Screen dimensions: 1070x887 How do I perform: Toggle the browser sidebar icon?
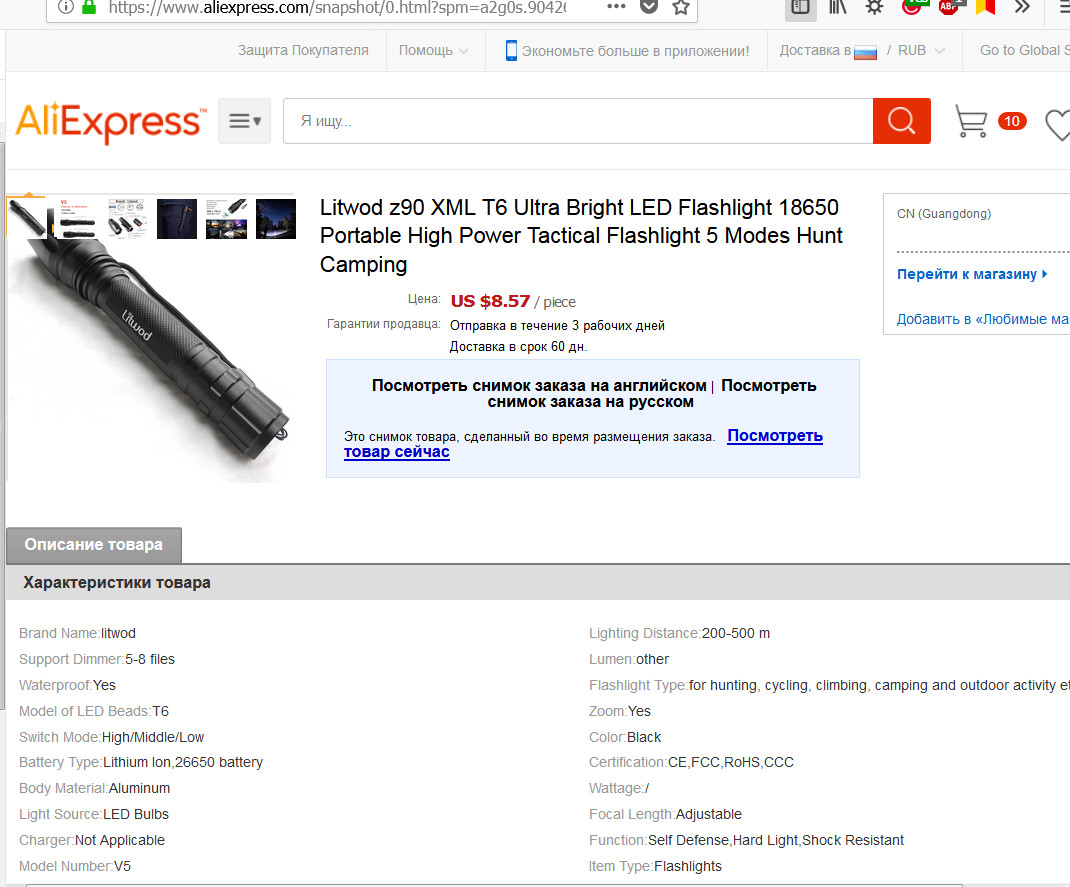coord(800,8)
